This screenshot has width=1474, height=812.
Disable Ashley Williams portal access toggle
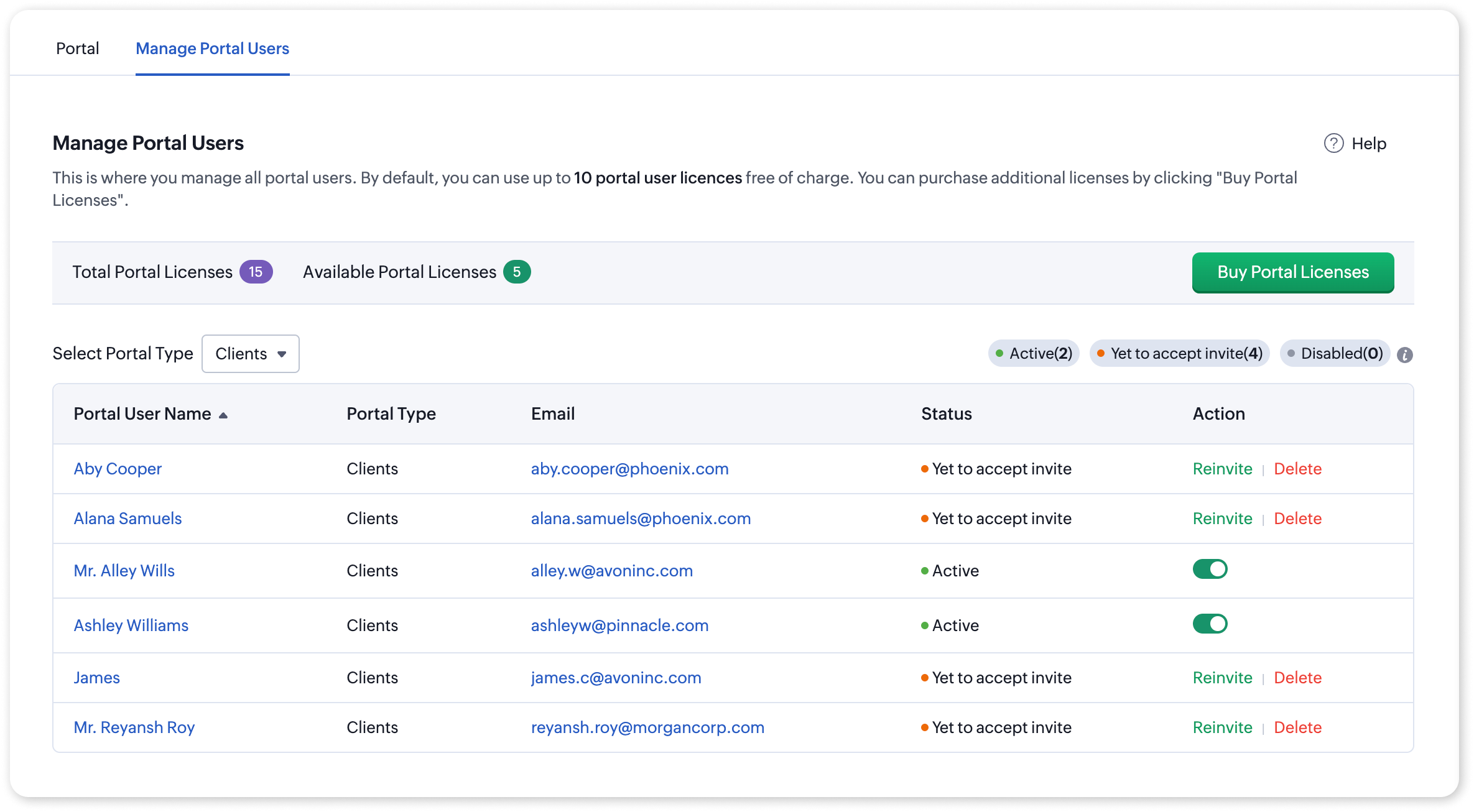click(x=1210, y=624)
